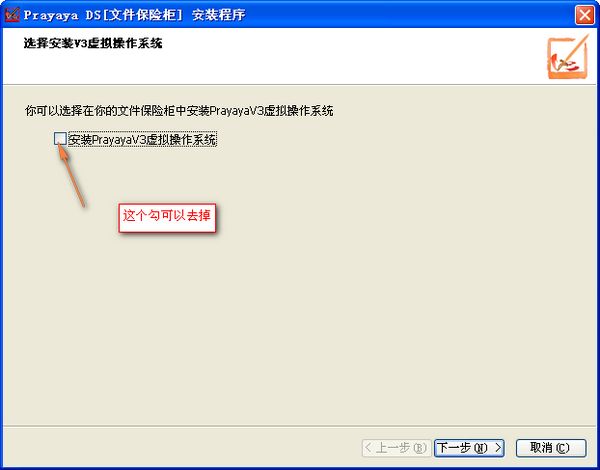Click the disabled < 上一步(B) button
The width and height of the screenshot is (600, 470).
point(396,448)
